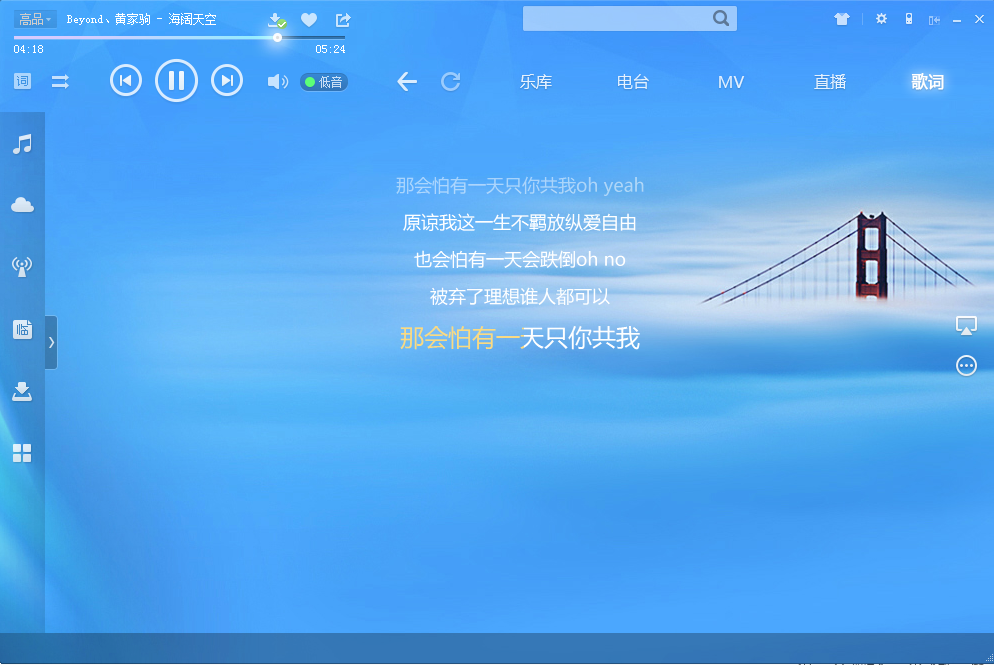Open temporary list 临 sidebar icon

point(22,330)
